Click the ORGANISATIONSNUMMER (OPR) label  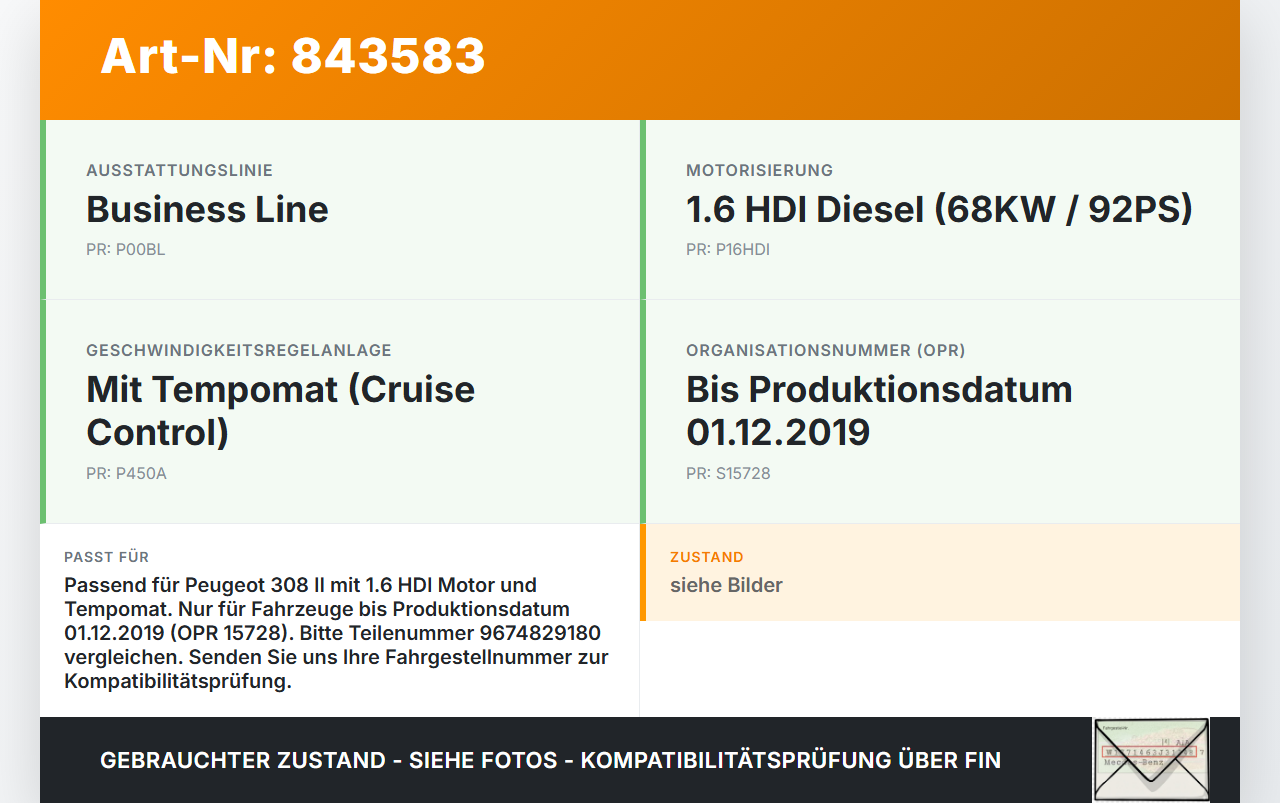[x=826, y=351]
